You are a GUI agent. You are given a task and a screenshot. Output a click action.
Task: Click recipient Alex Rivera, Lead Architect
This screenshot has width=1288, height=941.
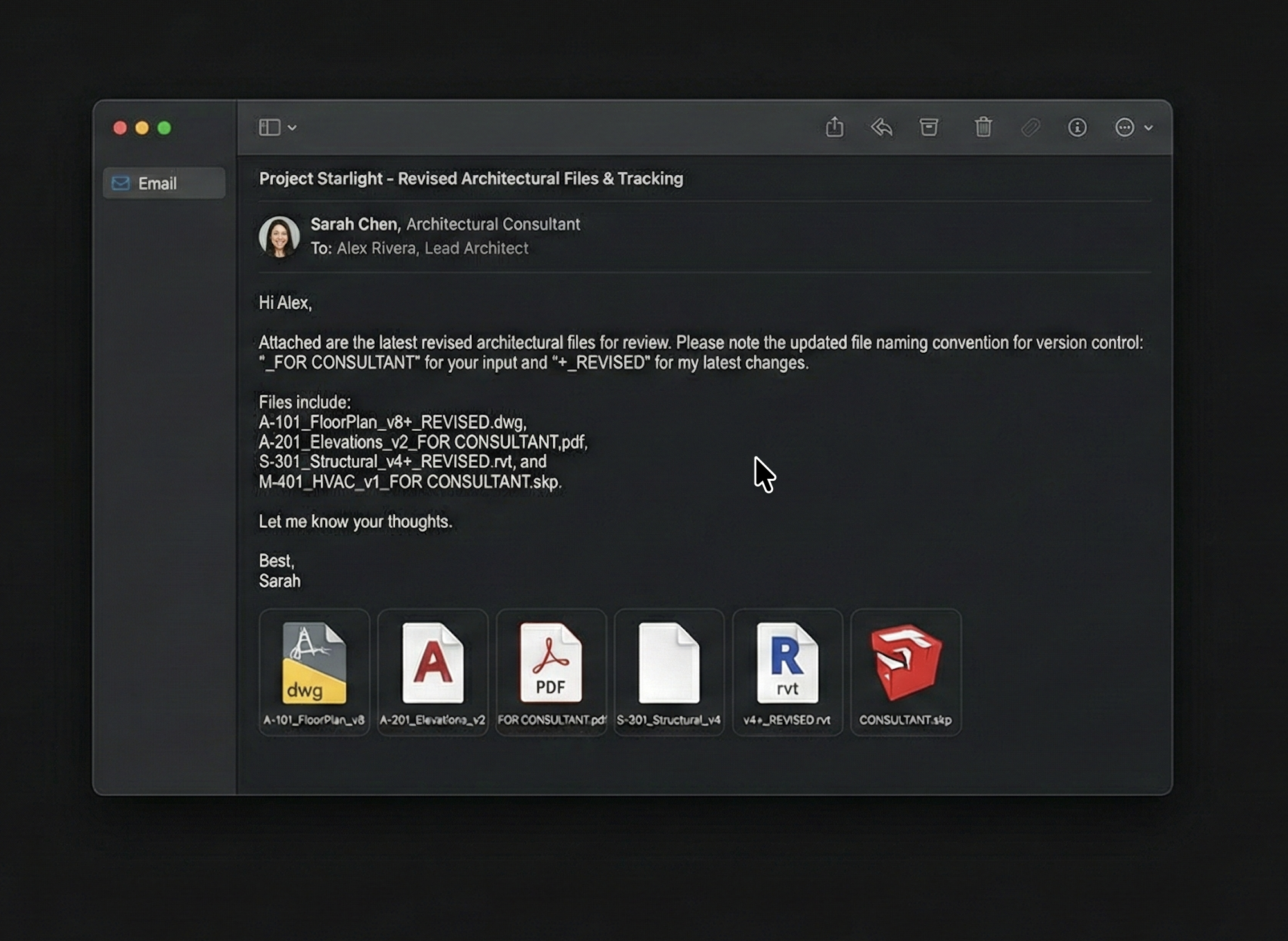coord(432,248)
